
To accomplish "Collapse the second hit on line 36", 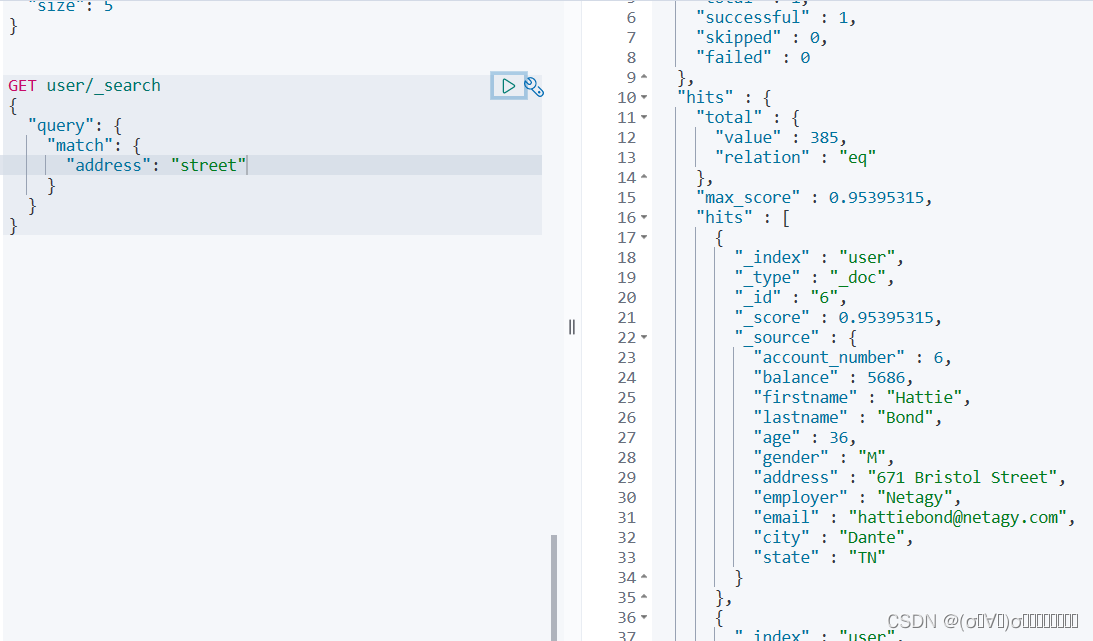I will click(x=644, y=617).
